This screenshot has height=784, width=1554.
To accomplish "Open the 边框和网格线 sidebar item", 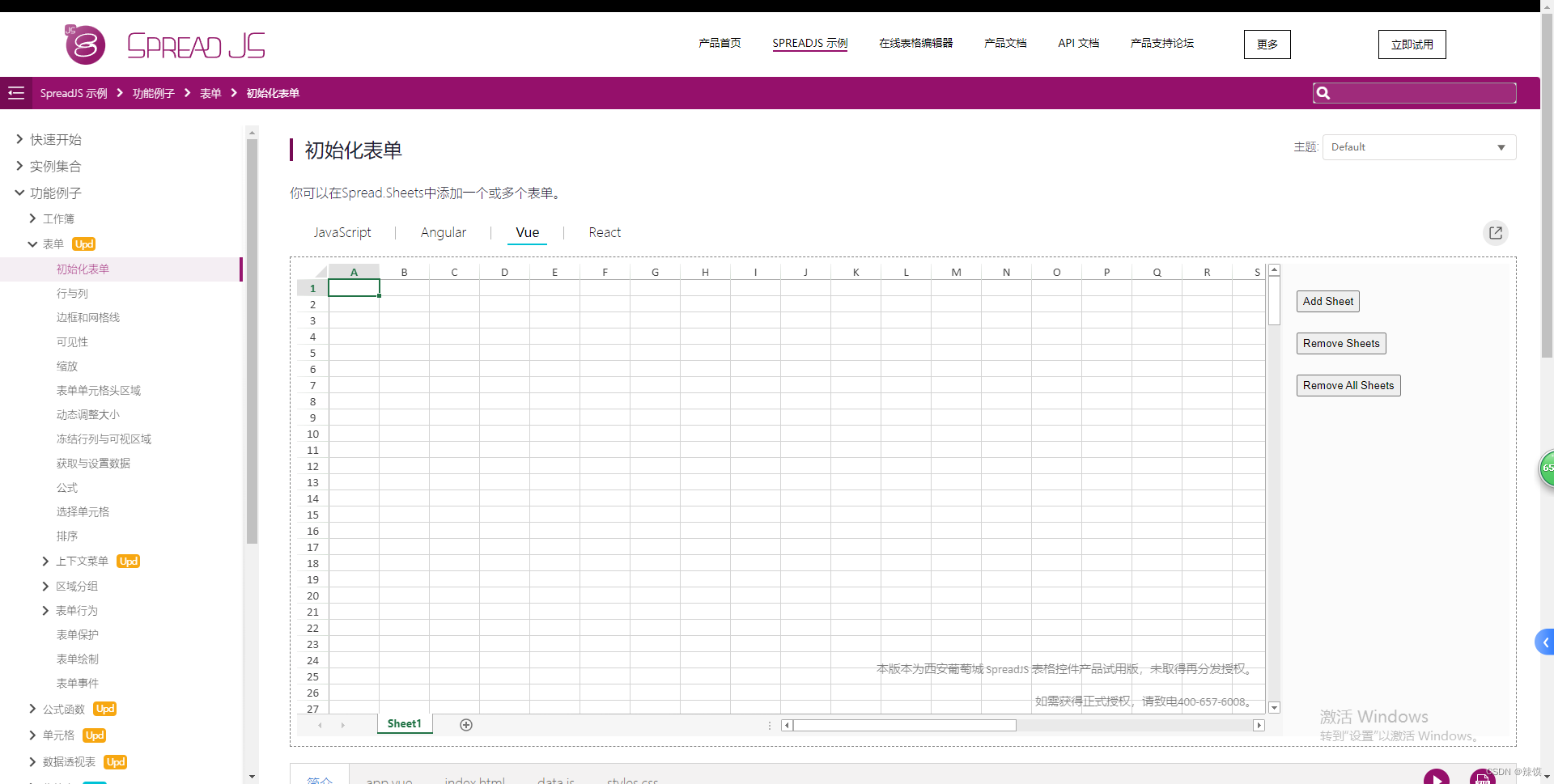I will pyautogui.click(x=88, y=318).
